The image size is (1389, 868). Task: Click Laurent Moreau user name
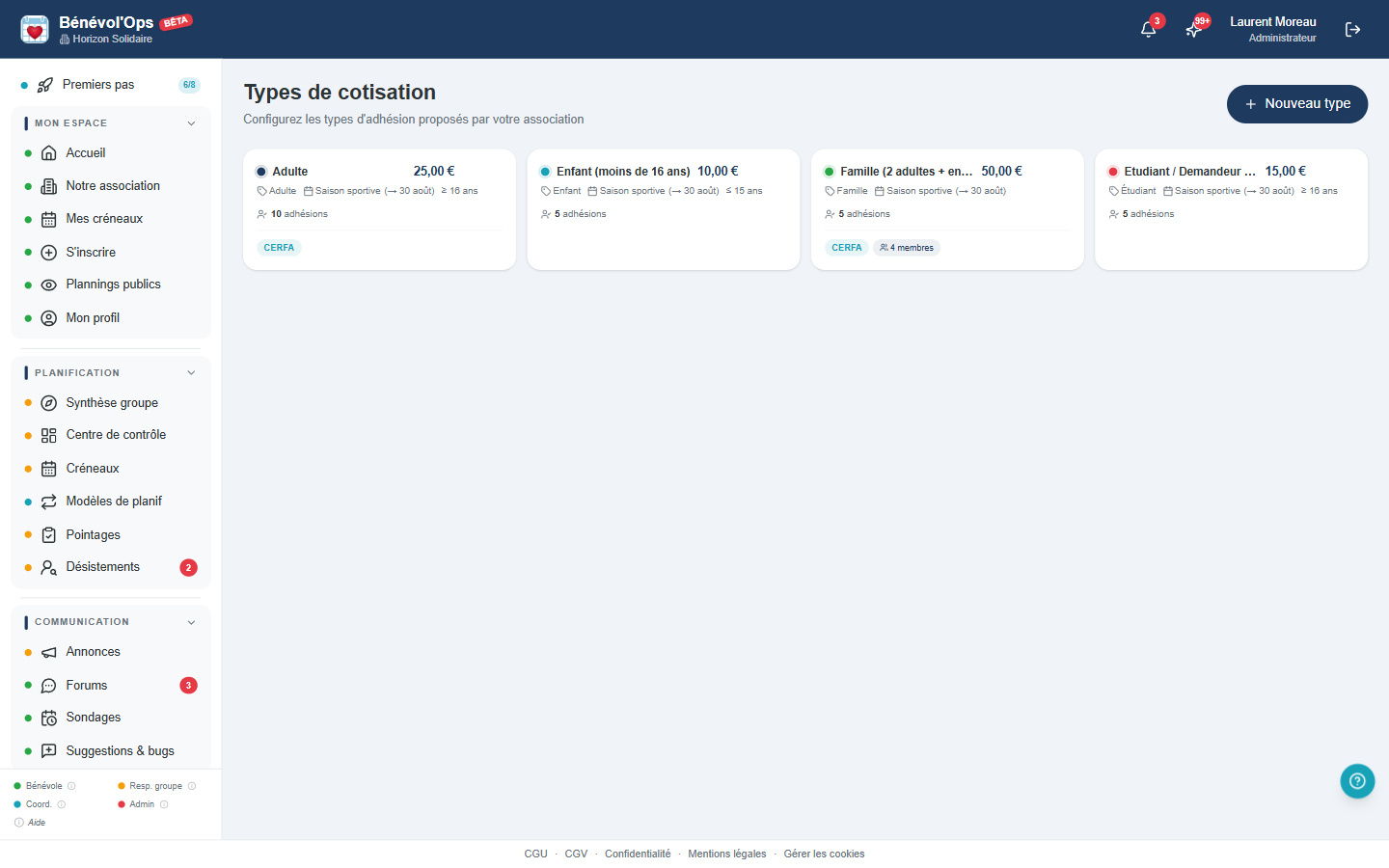(x=1272, y=21)
